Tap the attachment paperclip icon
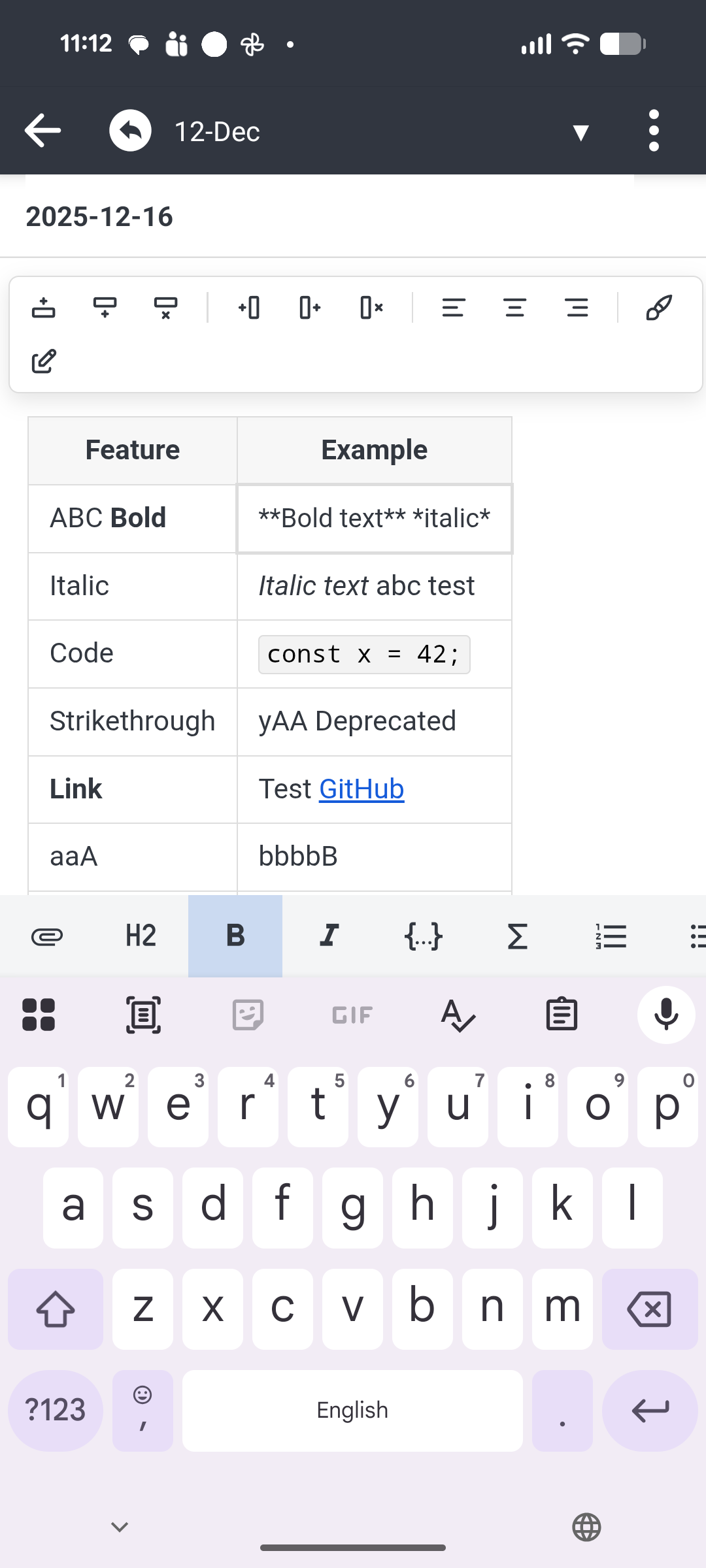 click(x=47, y=936)
